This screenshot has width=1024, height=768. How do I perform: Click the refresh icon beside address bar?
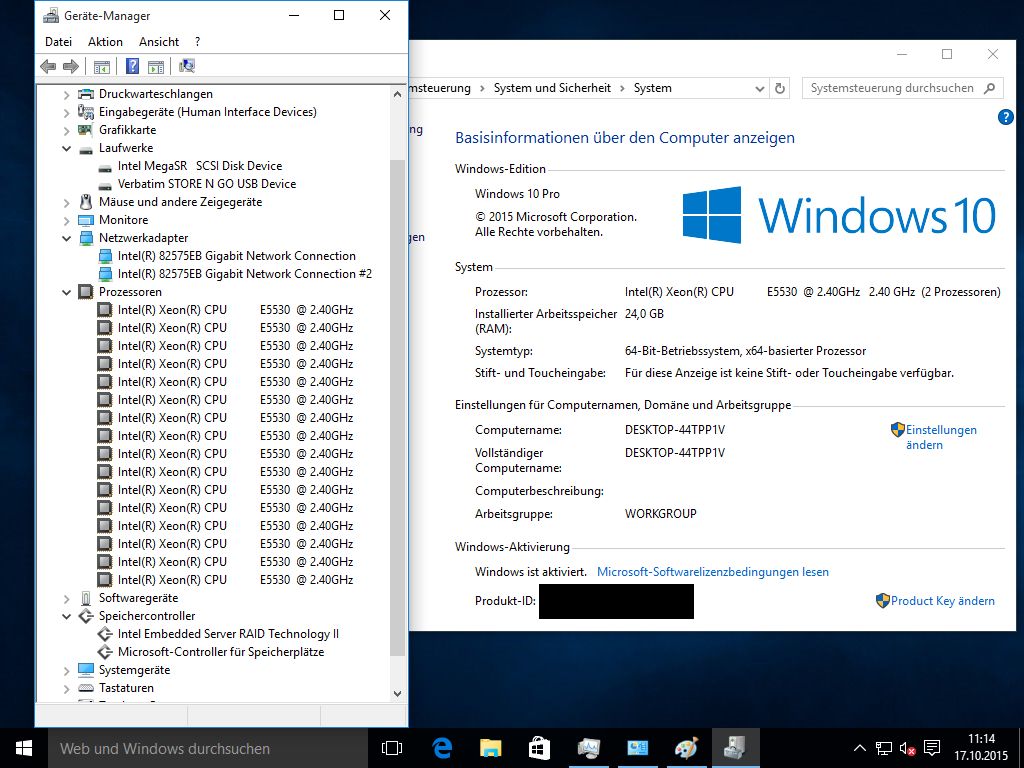[780, 88]
